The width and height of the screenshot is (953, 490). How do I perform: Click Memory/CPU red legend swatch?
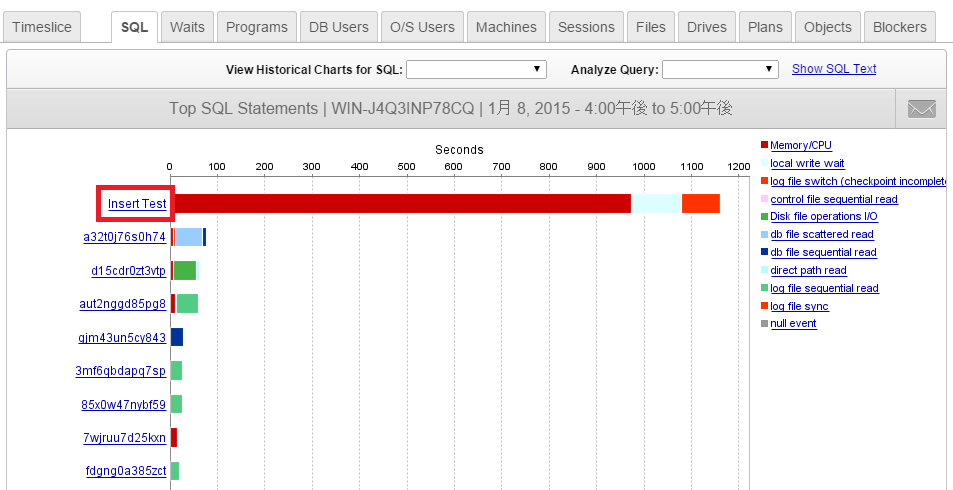tap(765, 145)
